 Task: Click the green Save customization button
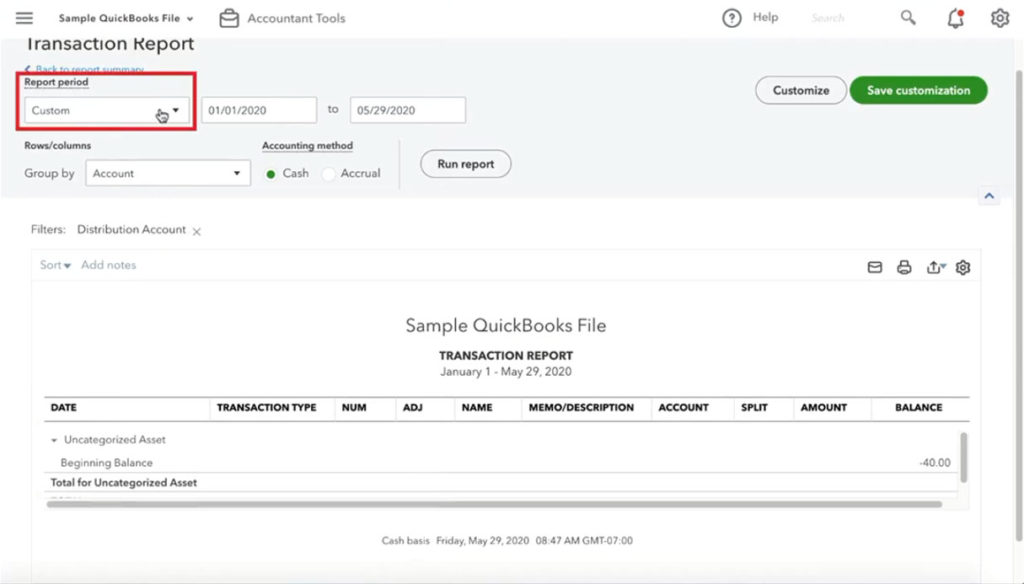(918, 90)
